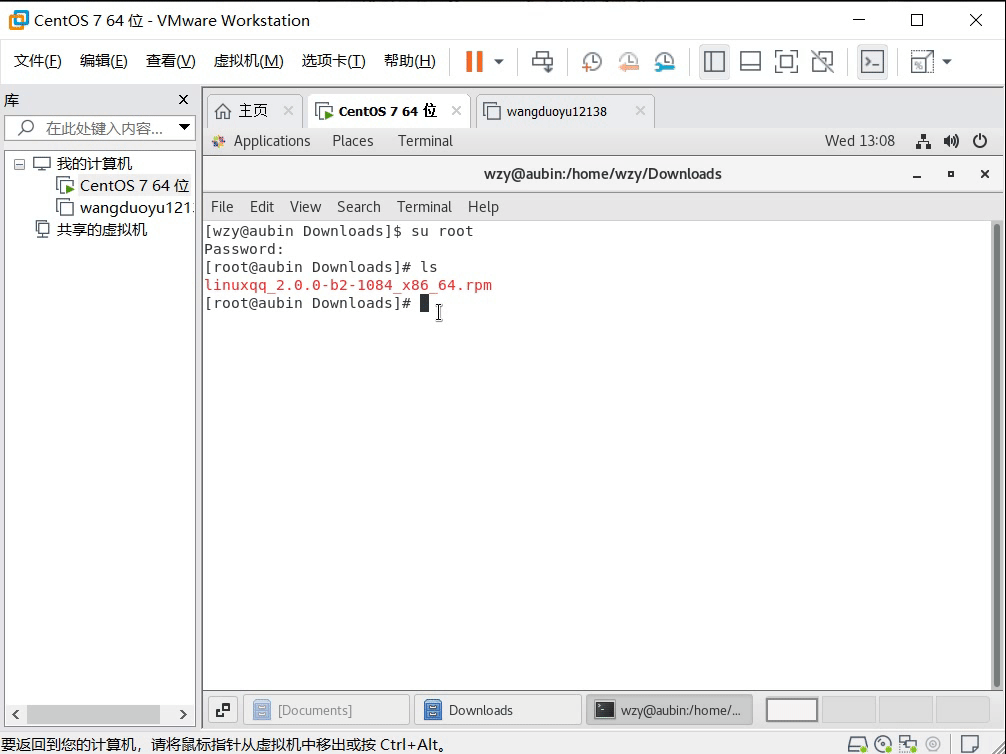The image size is (1006, 754).
Task: Click the Downloads taskbar button in guest
Action: 497,709
